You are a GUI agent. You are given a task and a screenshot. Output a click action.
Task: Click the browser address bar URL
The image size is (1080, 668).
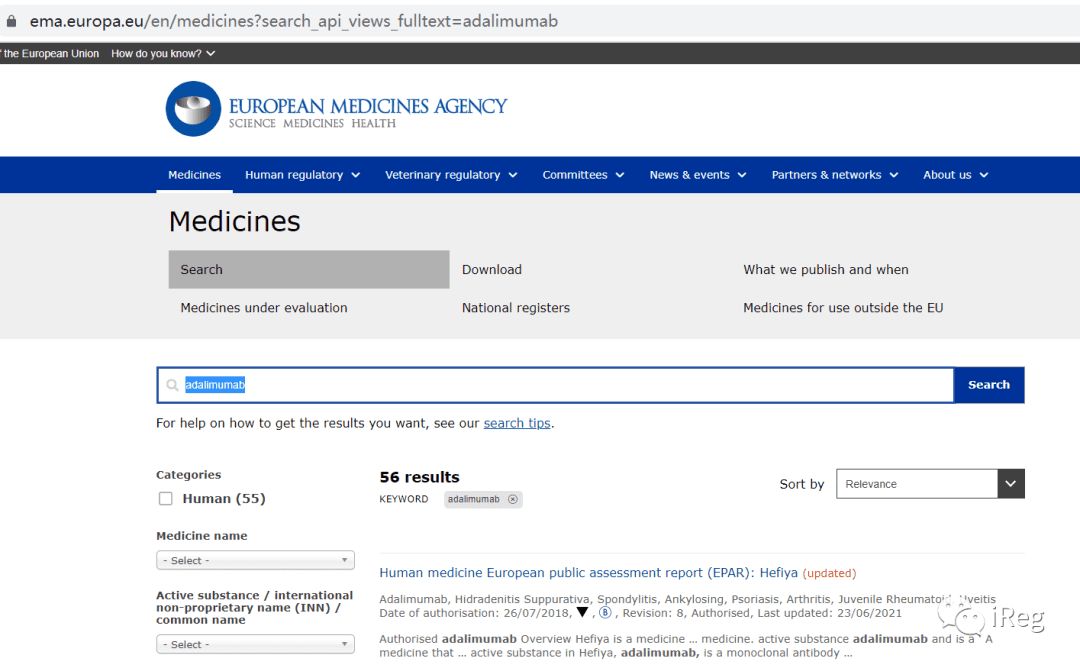click(293, 21)
